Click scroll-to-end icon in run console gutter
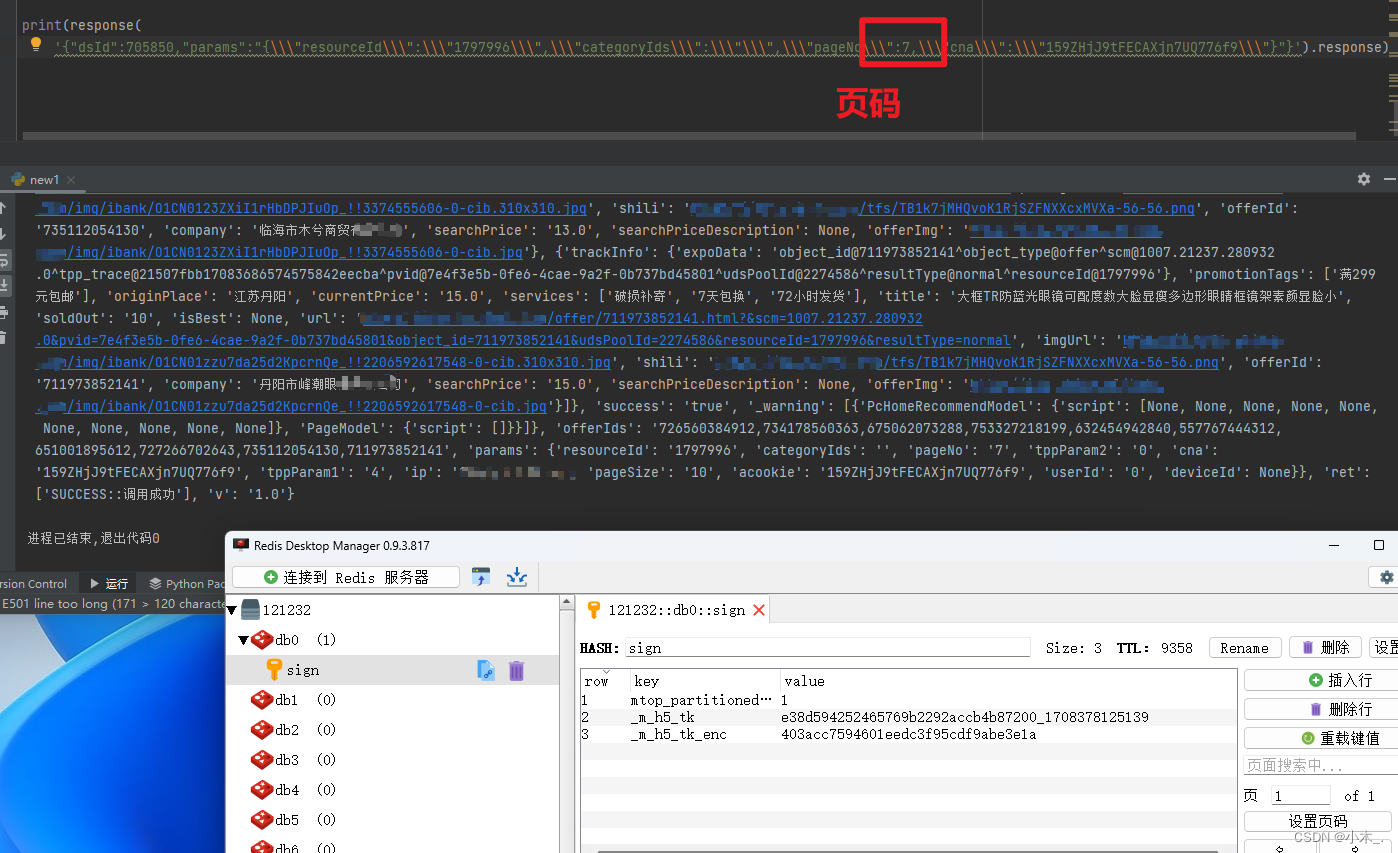Image resolution: width=1398 pixels, height=853 pixels. [4, 286]
